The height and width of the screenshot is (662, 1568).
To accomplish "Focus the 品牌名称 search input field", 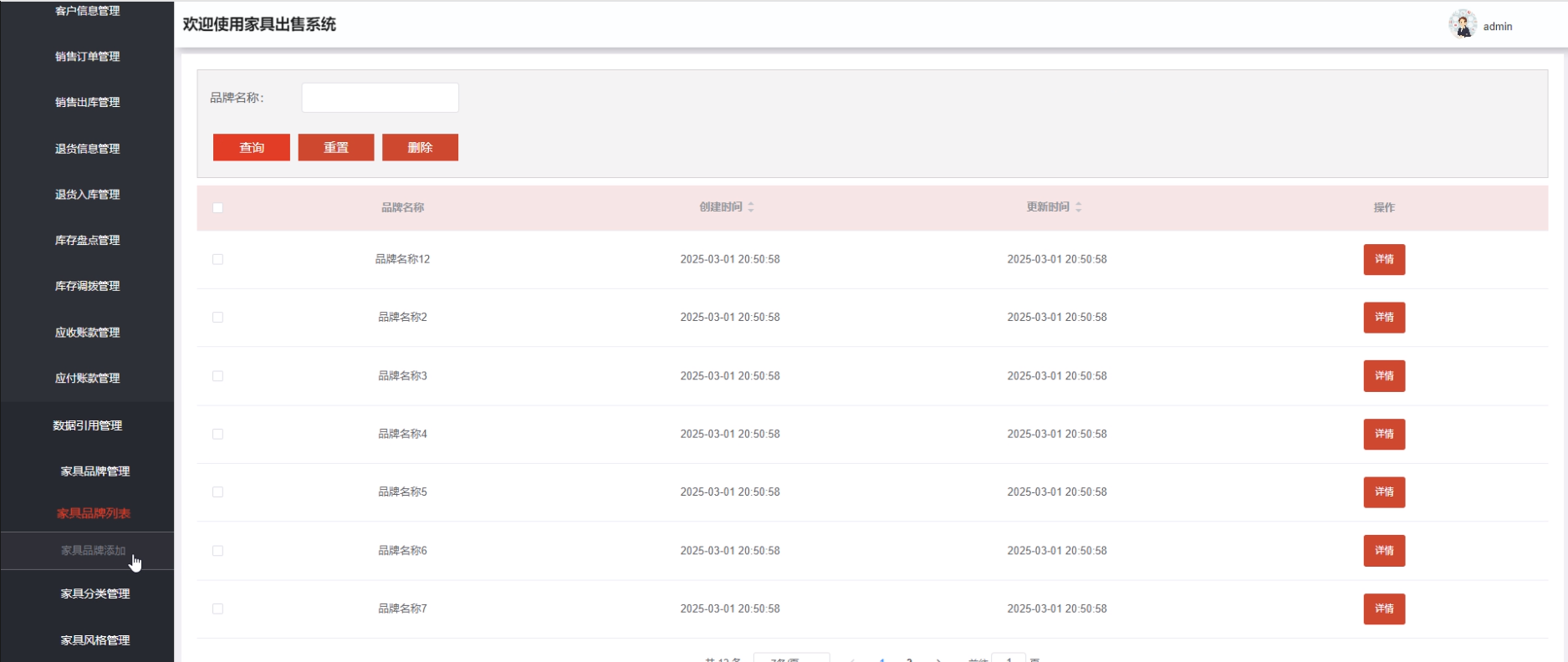I will click(380, 98).
